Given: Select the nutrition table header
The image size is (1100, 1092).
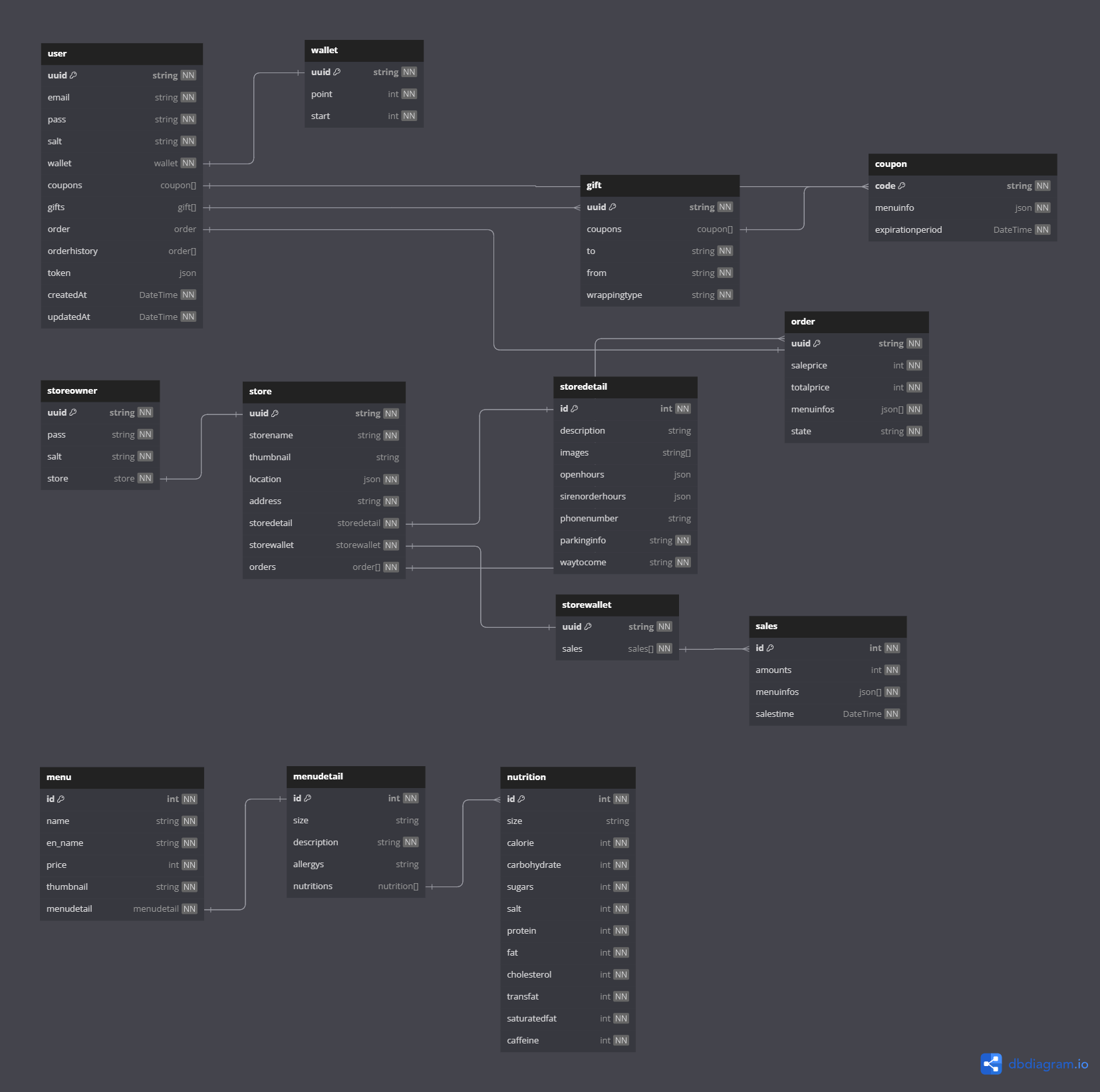Looking at the screenshot, I should coord(568,777).
